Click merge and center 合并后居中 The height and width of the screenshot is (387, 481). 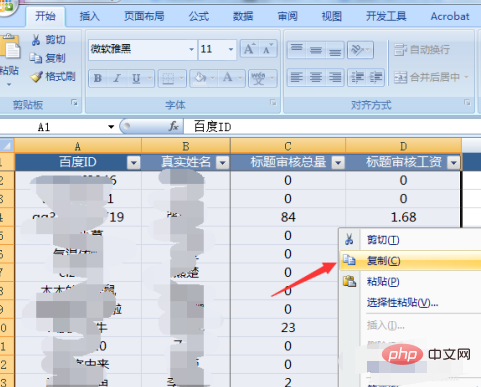coord(427,77)
